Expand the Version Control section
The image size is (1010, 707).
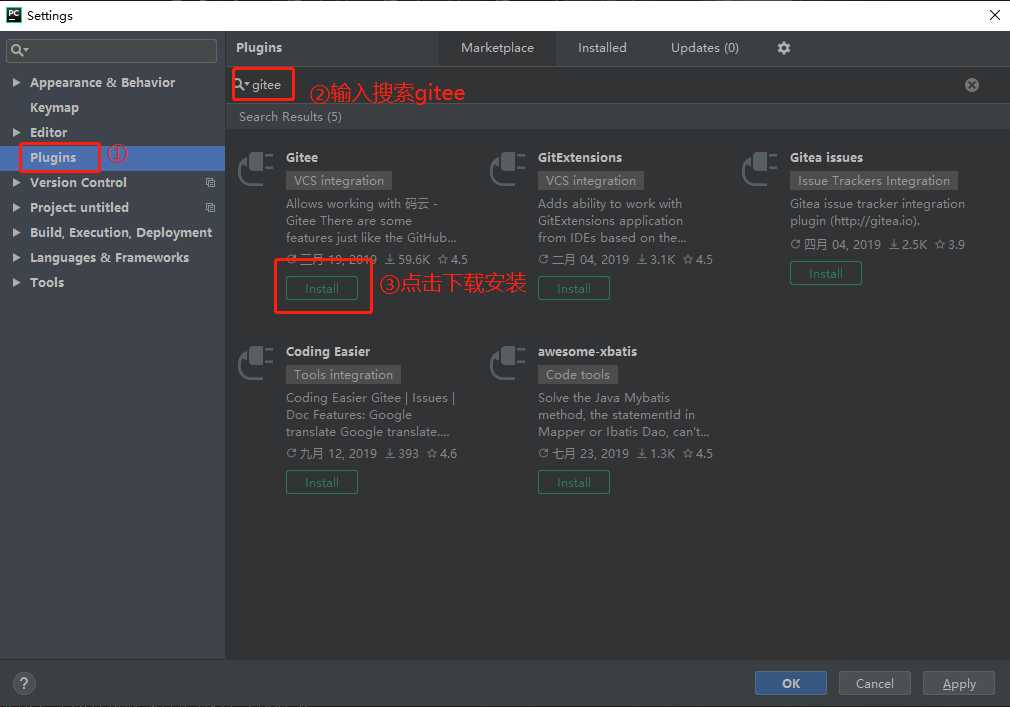(16, 183)
